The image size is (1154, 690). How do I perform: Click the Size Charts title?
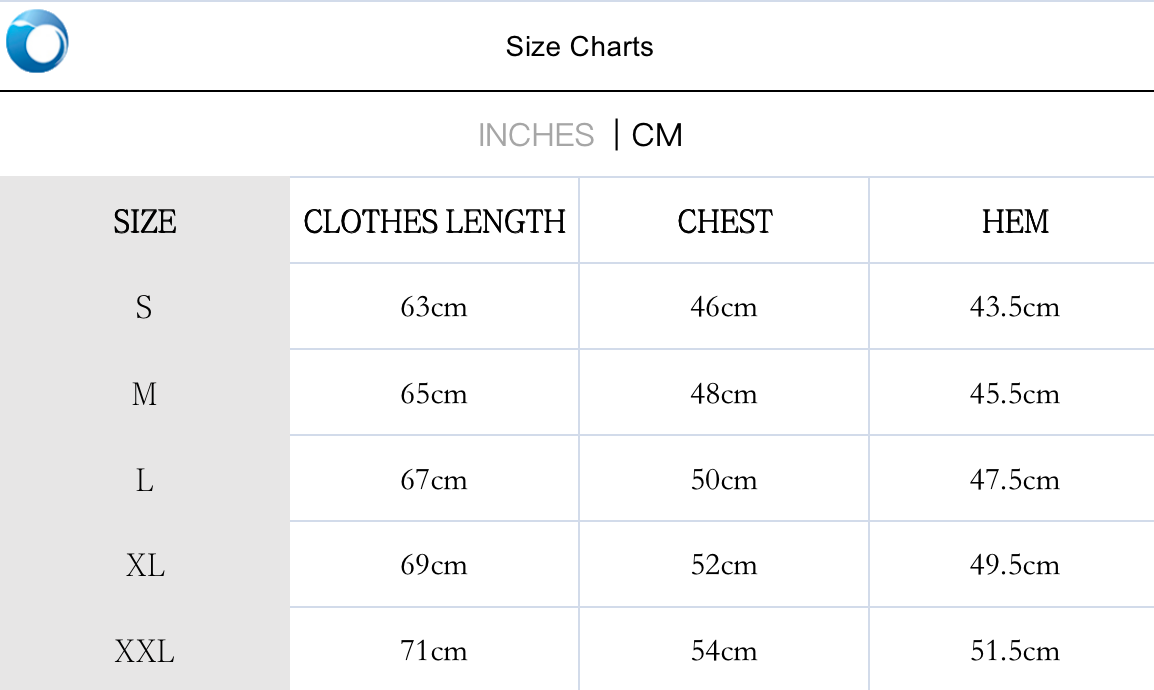tap(579, 47)
